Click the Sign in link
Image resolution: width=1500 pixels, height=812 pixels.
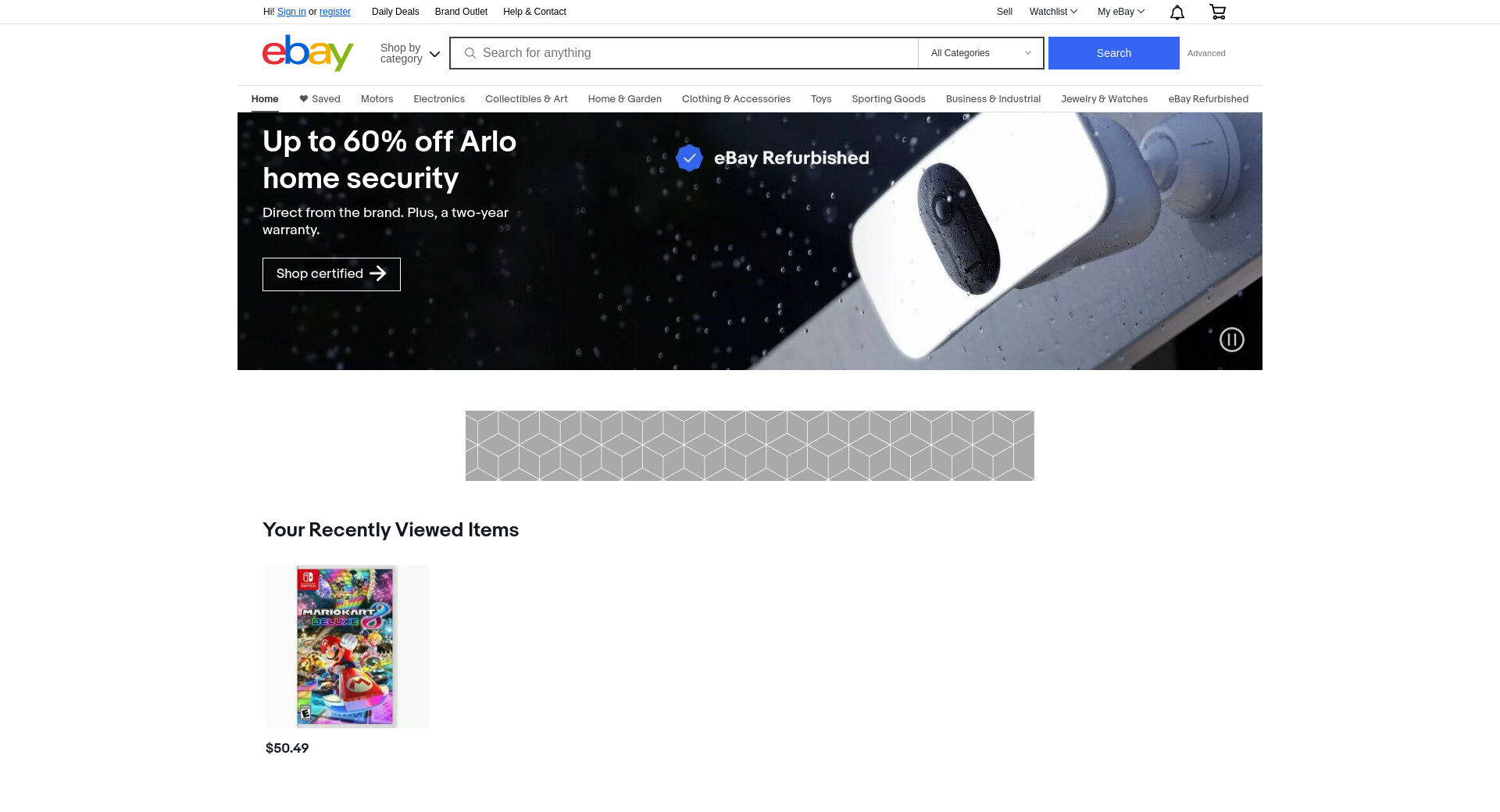291,12
